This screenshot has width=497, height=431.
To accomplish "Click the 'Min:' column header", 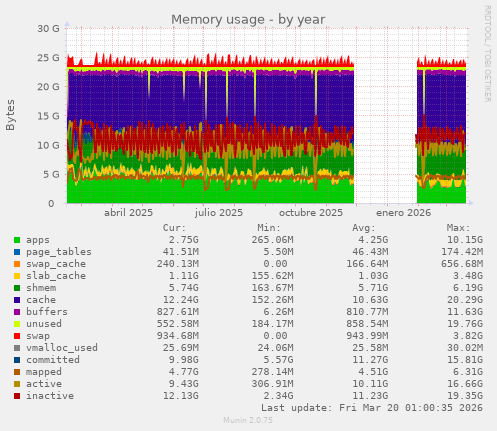I will click(269, 228).
